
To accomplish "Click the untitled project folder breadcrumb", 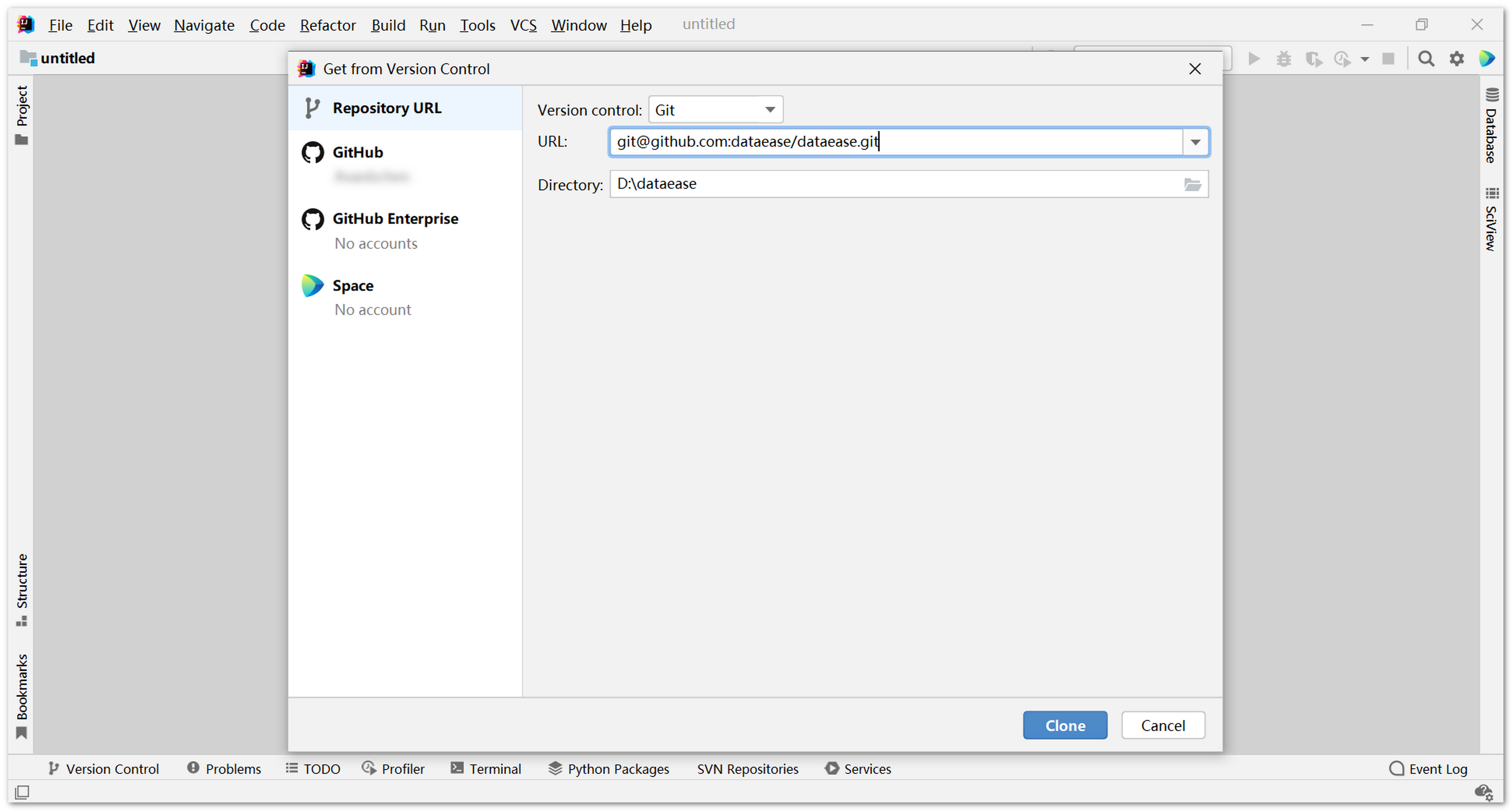I will [58, 58].
